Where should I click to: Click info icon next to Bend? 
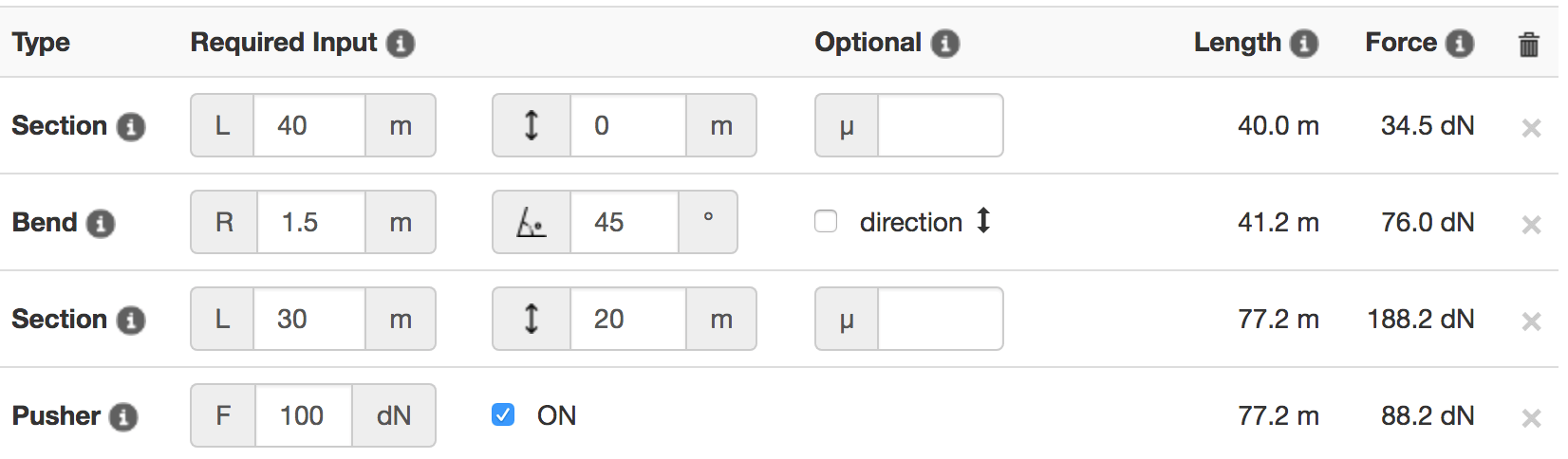(x=101, y=224)
